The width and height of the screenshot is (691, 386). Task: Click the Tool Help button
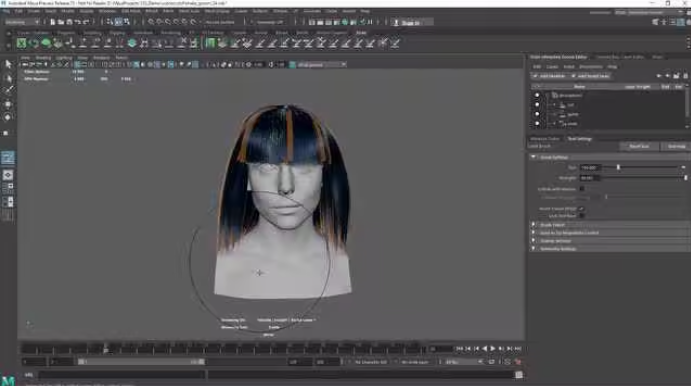click(676, 146)
